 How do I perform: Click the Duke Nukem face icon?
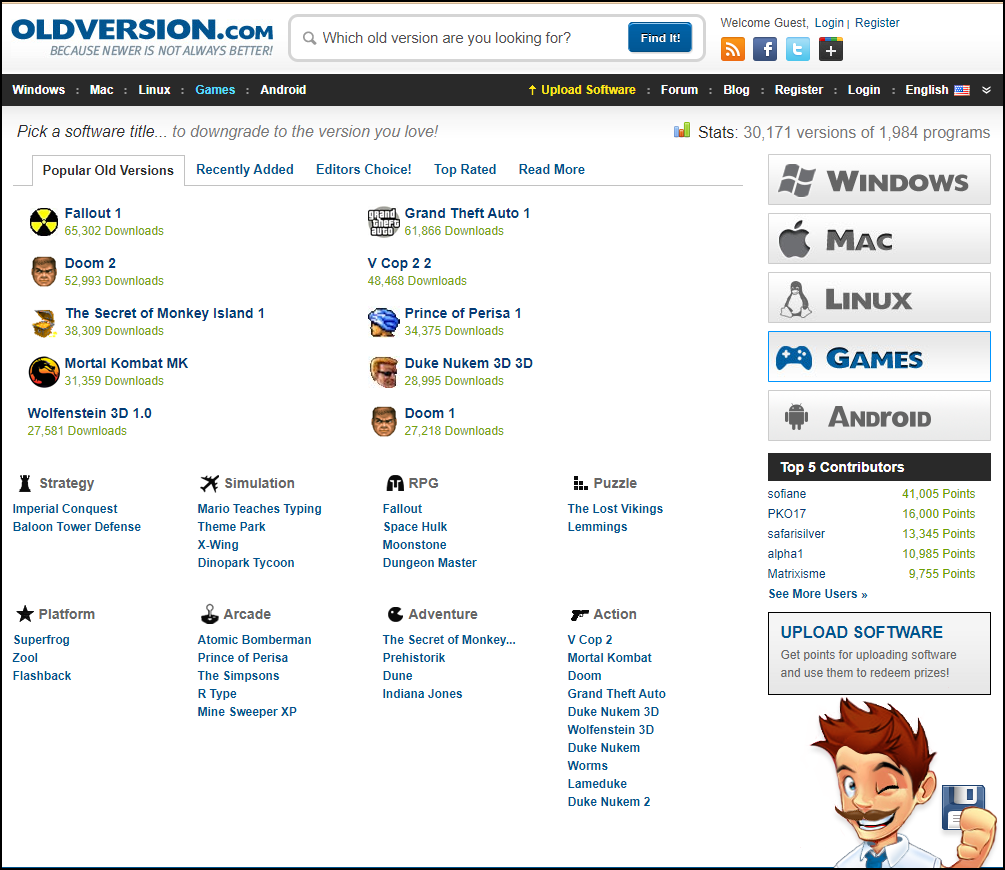pos(383,372)
